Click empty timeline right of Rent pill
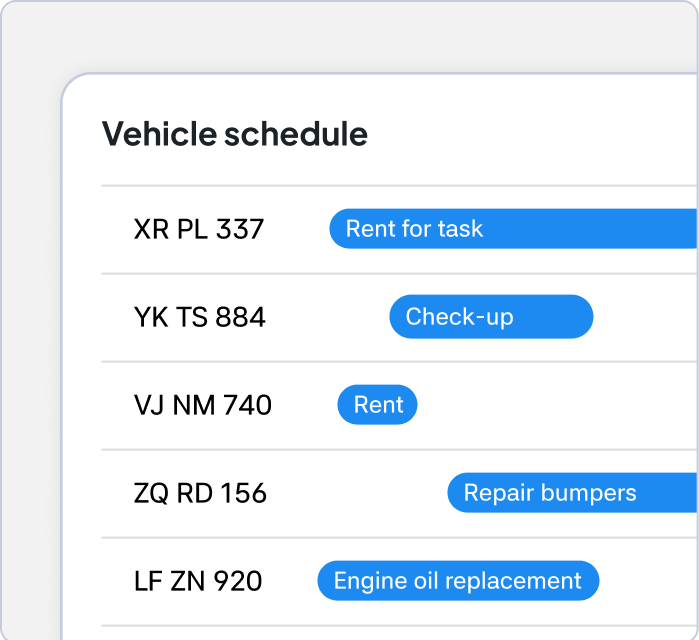 coord(550,405)
